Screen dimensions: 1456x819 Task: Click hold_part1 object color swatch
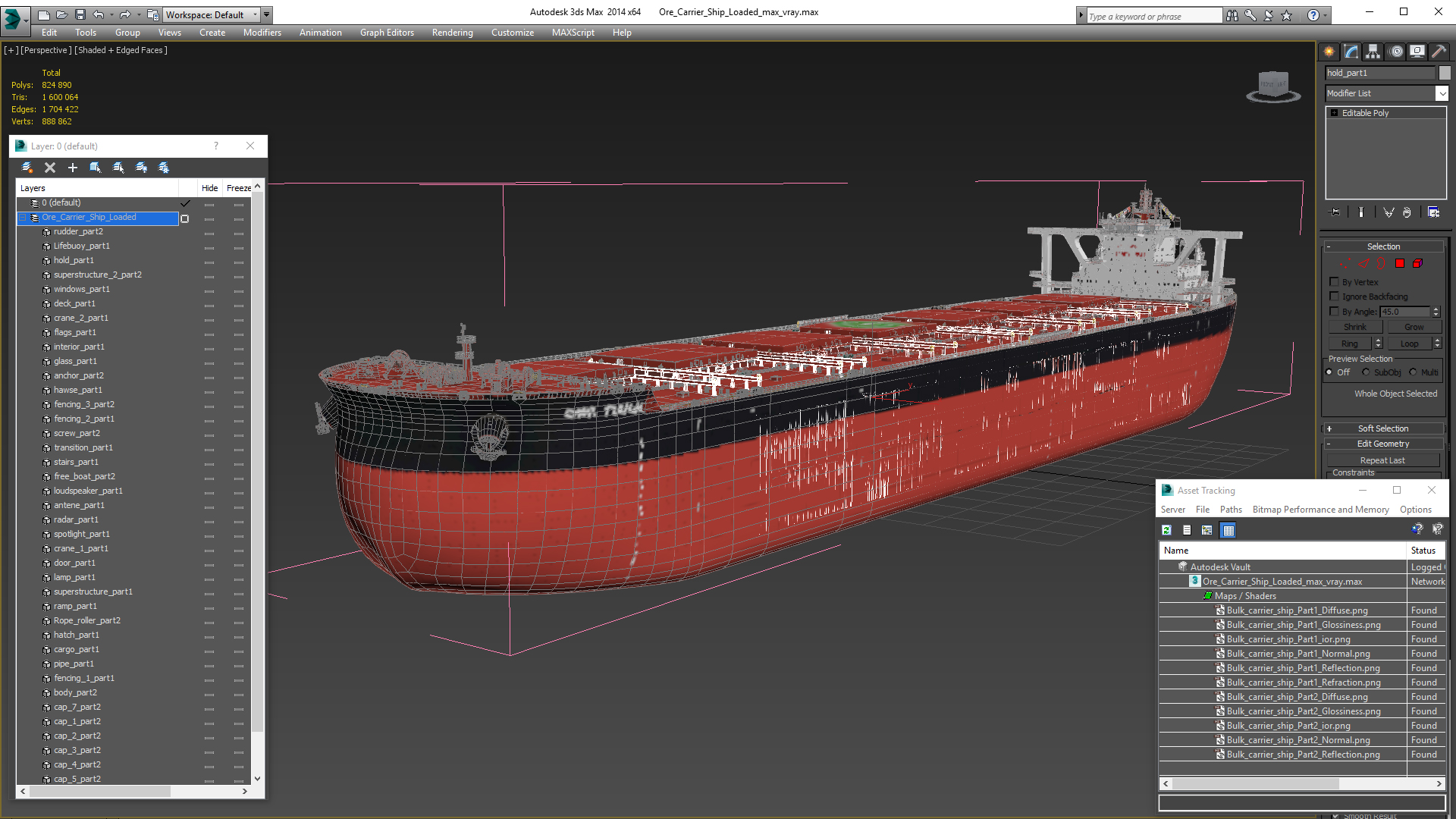click(x=1445, y=73)
